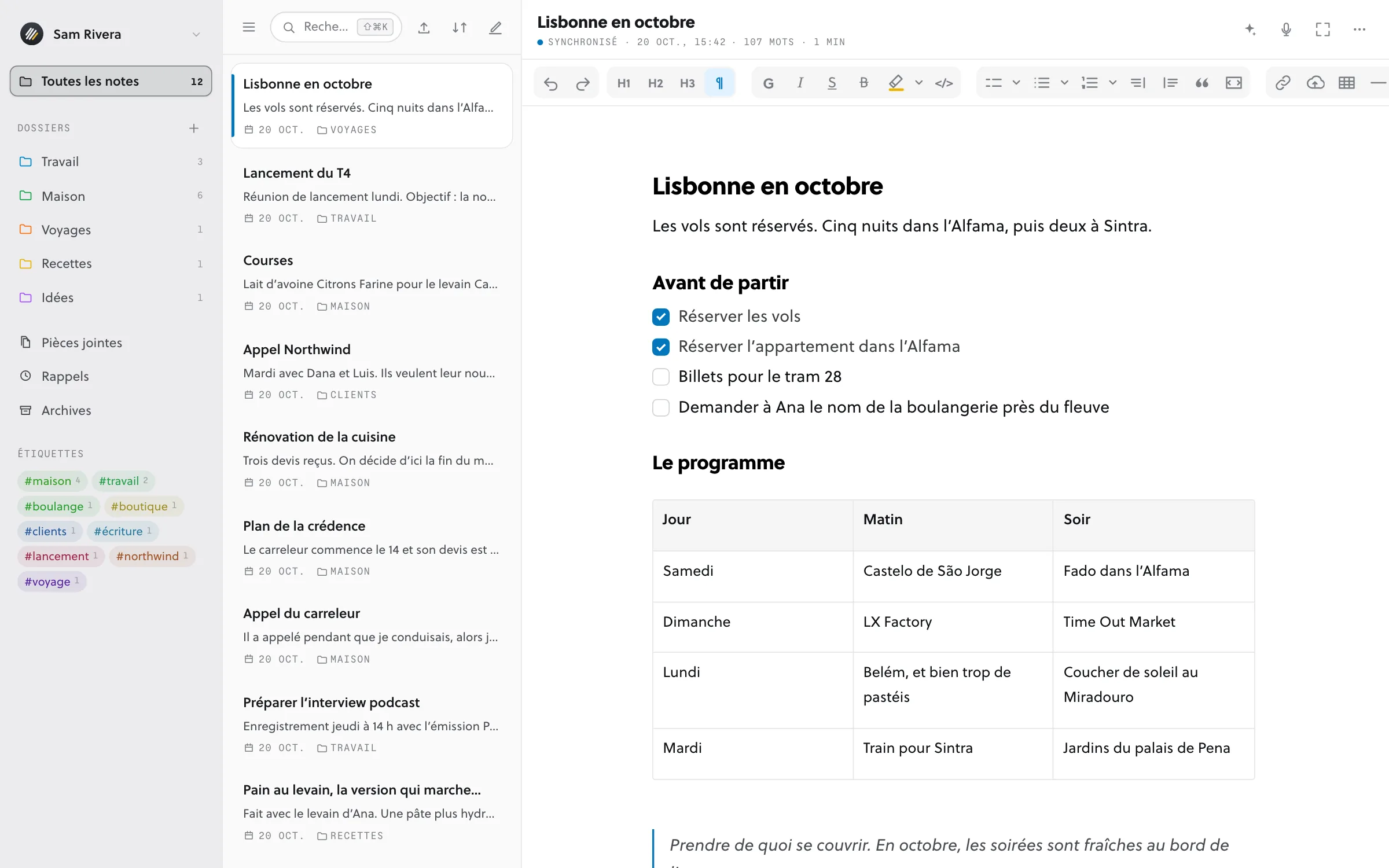Viewport: 1389px width, 868px height.
Task: Open Pièces jointes section
Action: coord(111,343)
